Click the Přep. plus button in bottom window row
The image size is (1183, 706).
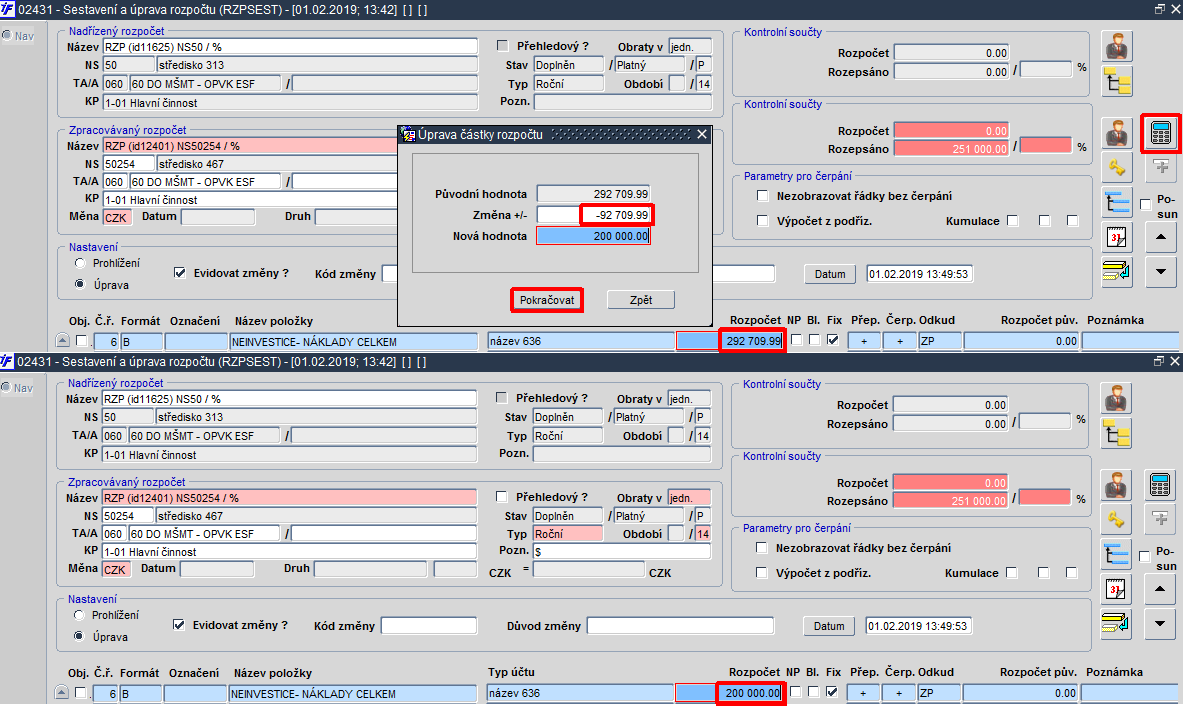pyautogui.click(x=863, y=693)
